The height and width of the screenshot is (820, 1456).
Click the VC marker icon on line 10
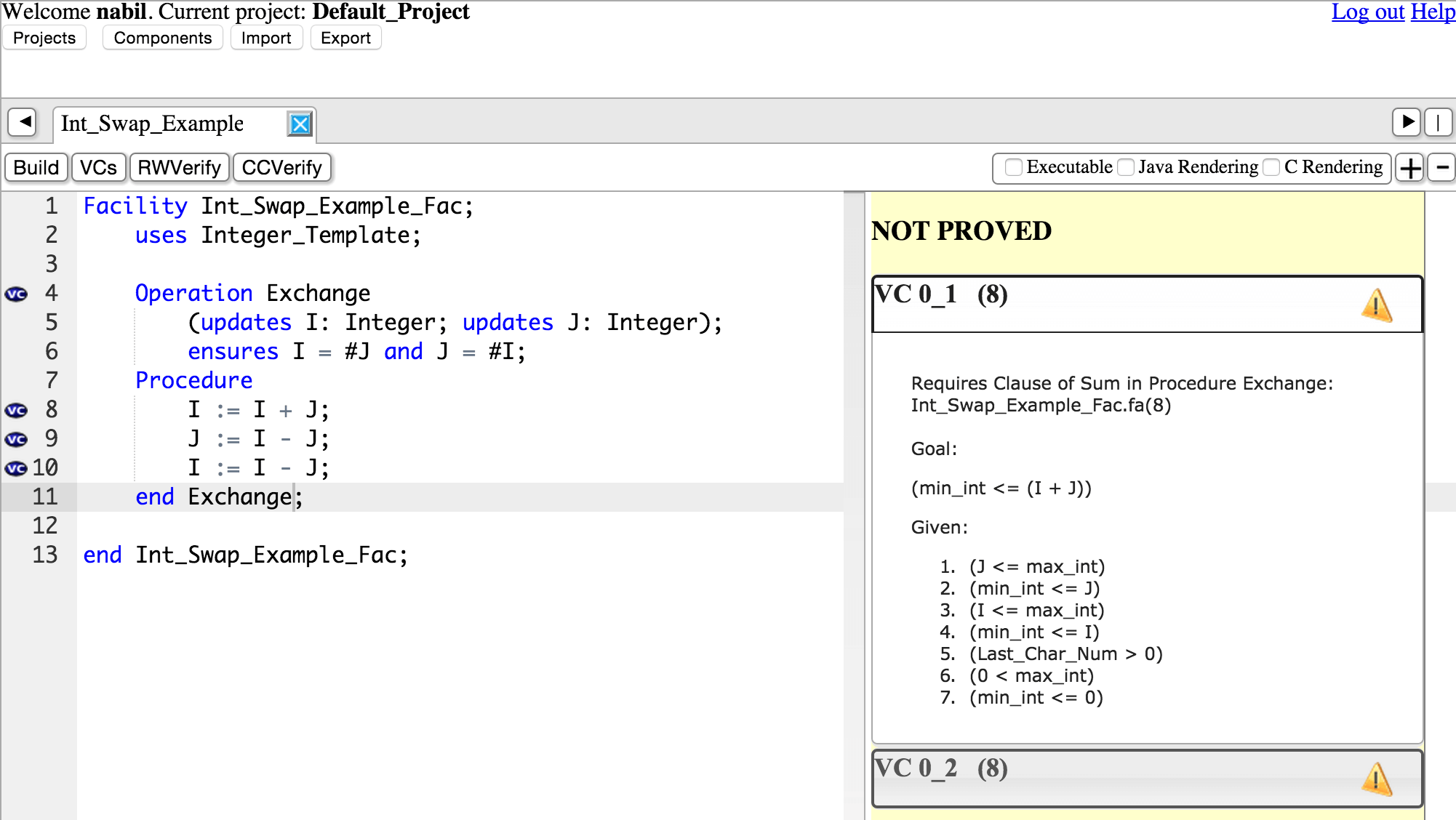[16, 468]
